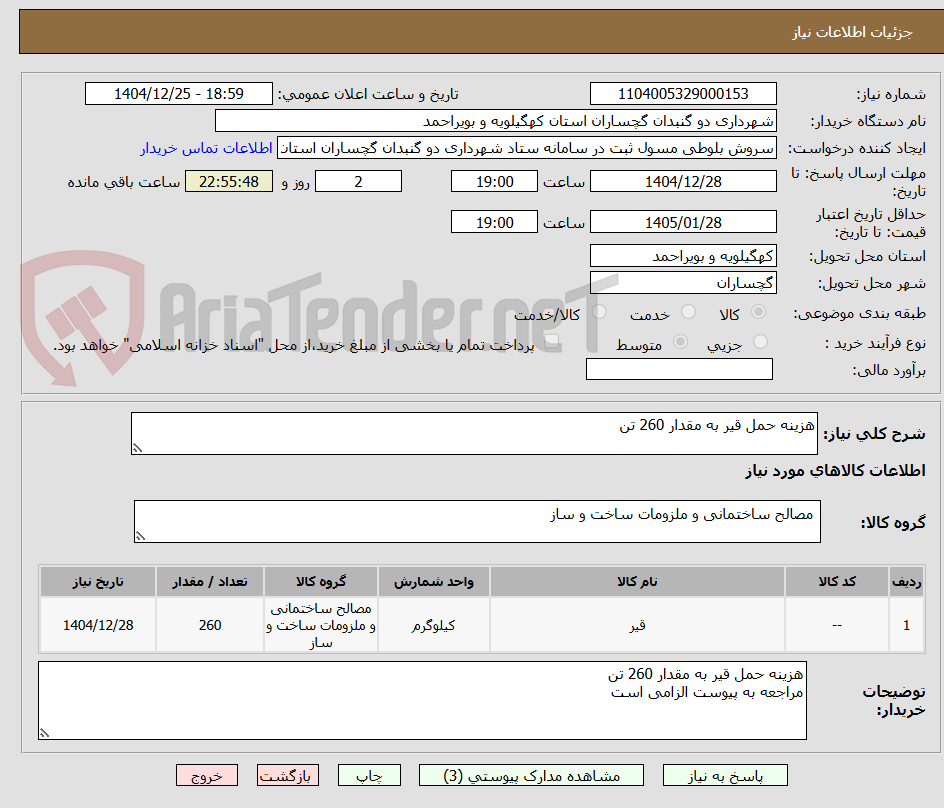
Task: Click the response deadline date 1404/12/28 field
Action: point(683,181)
